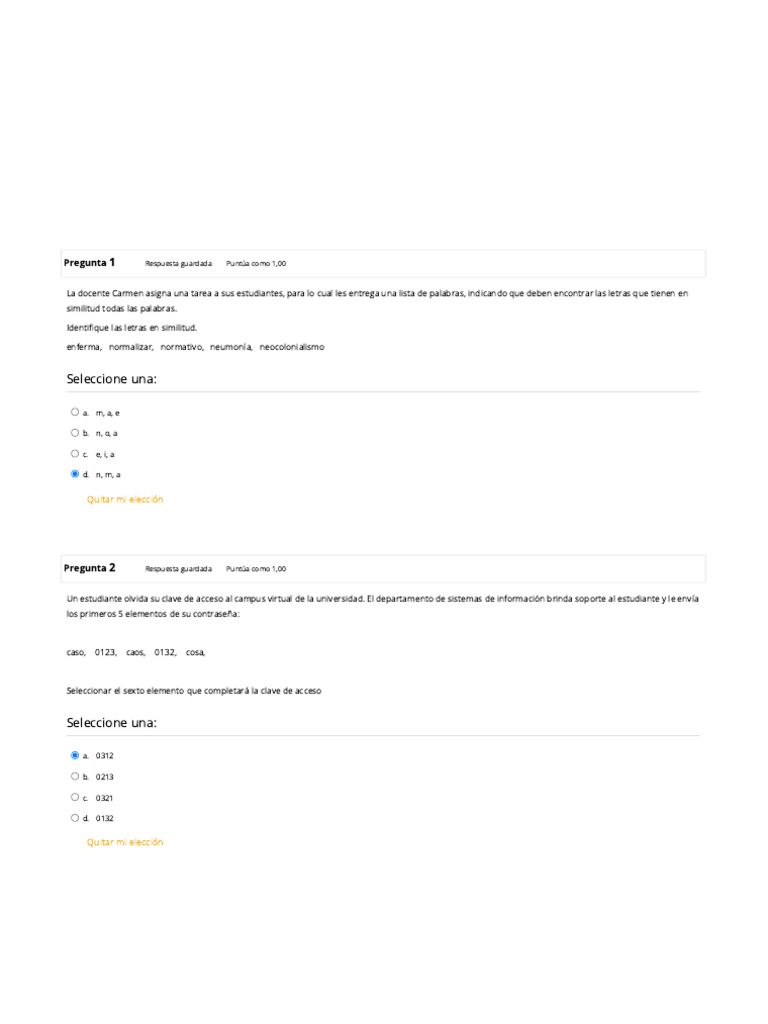The width and height of the screenshot is (768, 1024).
Task: Select option a 'm, a, e' in Pregunta 1
Action: [x=75, y=412]
